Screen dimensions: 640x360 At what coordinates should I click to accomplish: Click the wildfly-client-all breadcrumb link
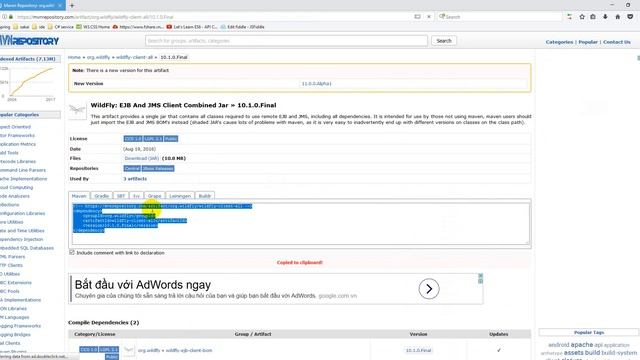coord(134,57)
